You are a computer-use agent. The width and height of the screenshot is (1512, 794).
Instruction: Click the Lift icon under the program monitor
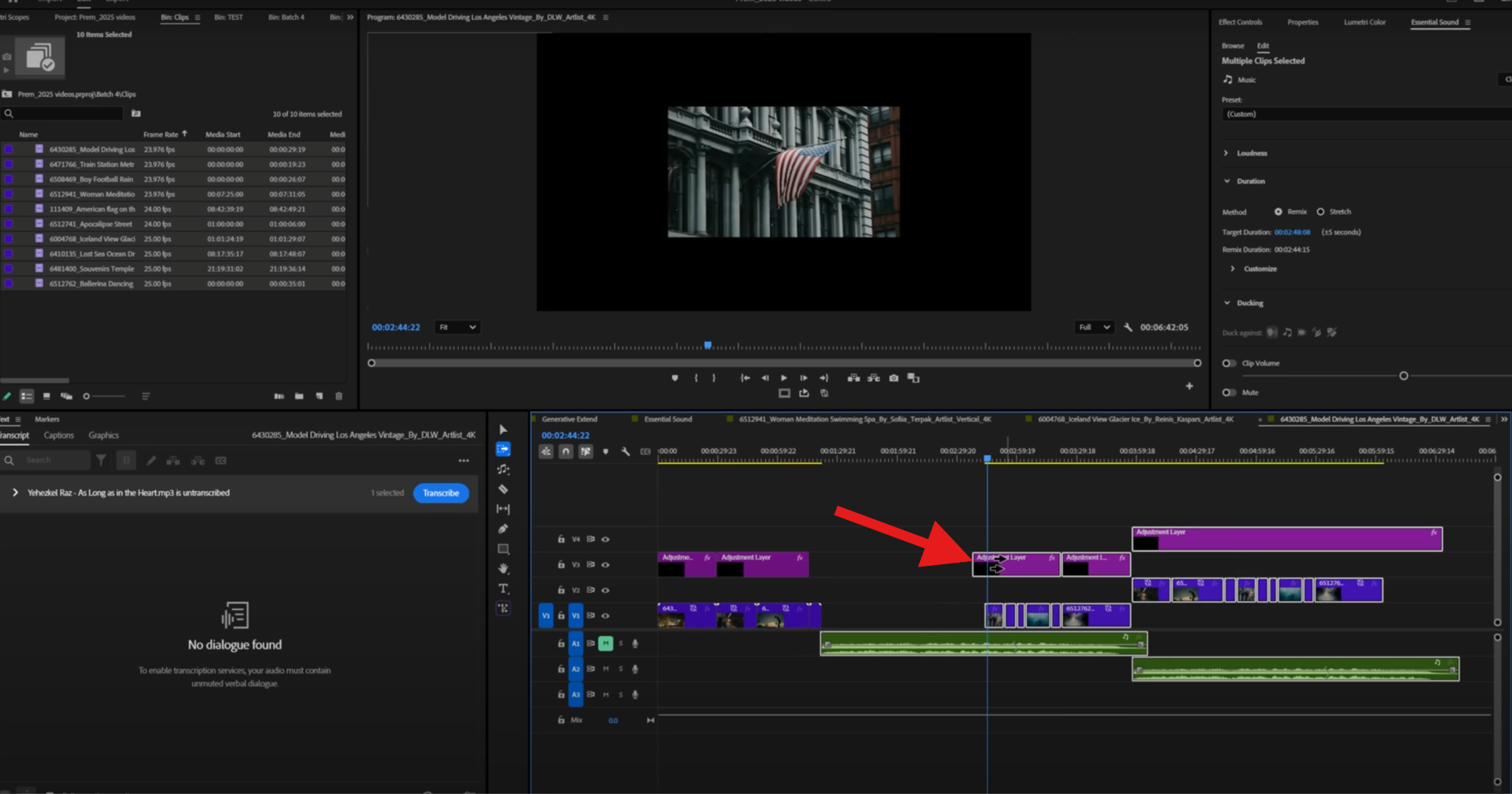pos(853,377)
